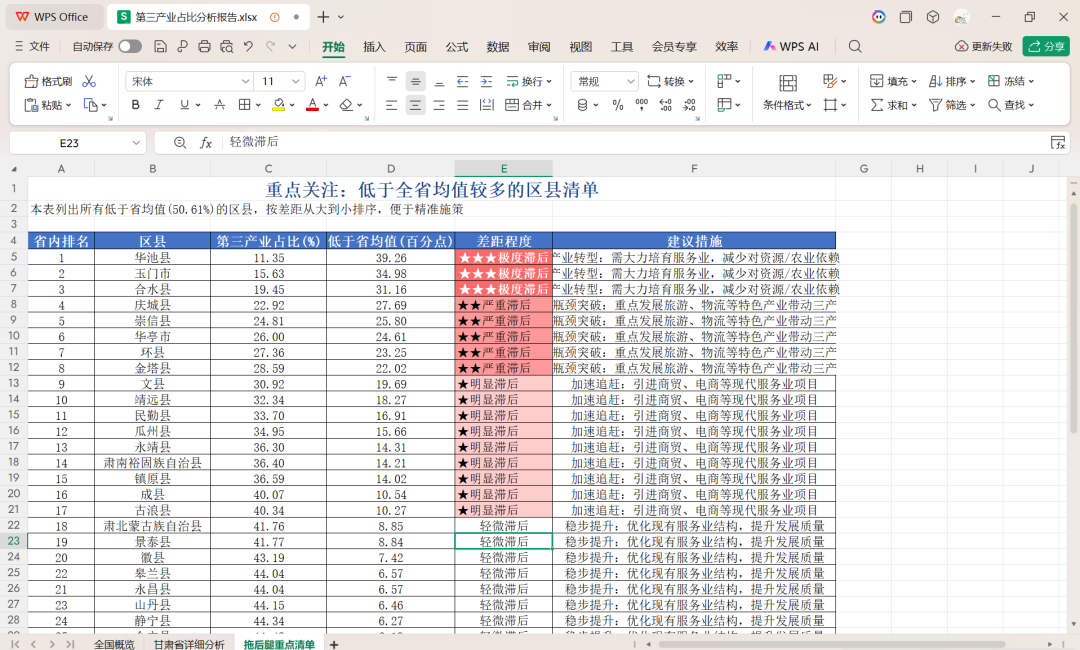Click the Share (分享) button
Image resolution: width=1080 pixels, height=650 pixels.
(1046, 46)
